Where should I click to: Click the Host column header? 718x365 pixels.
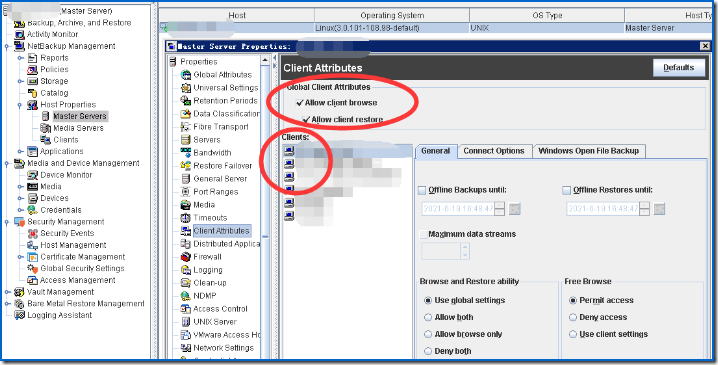tap(237, 15)
